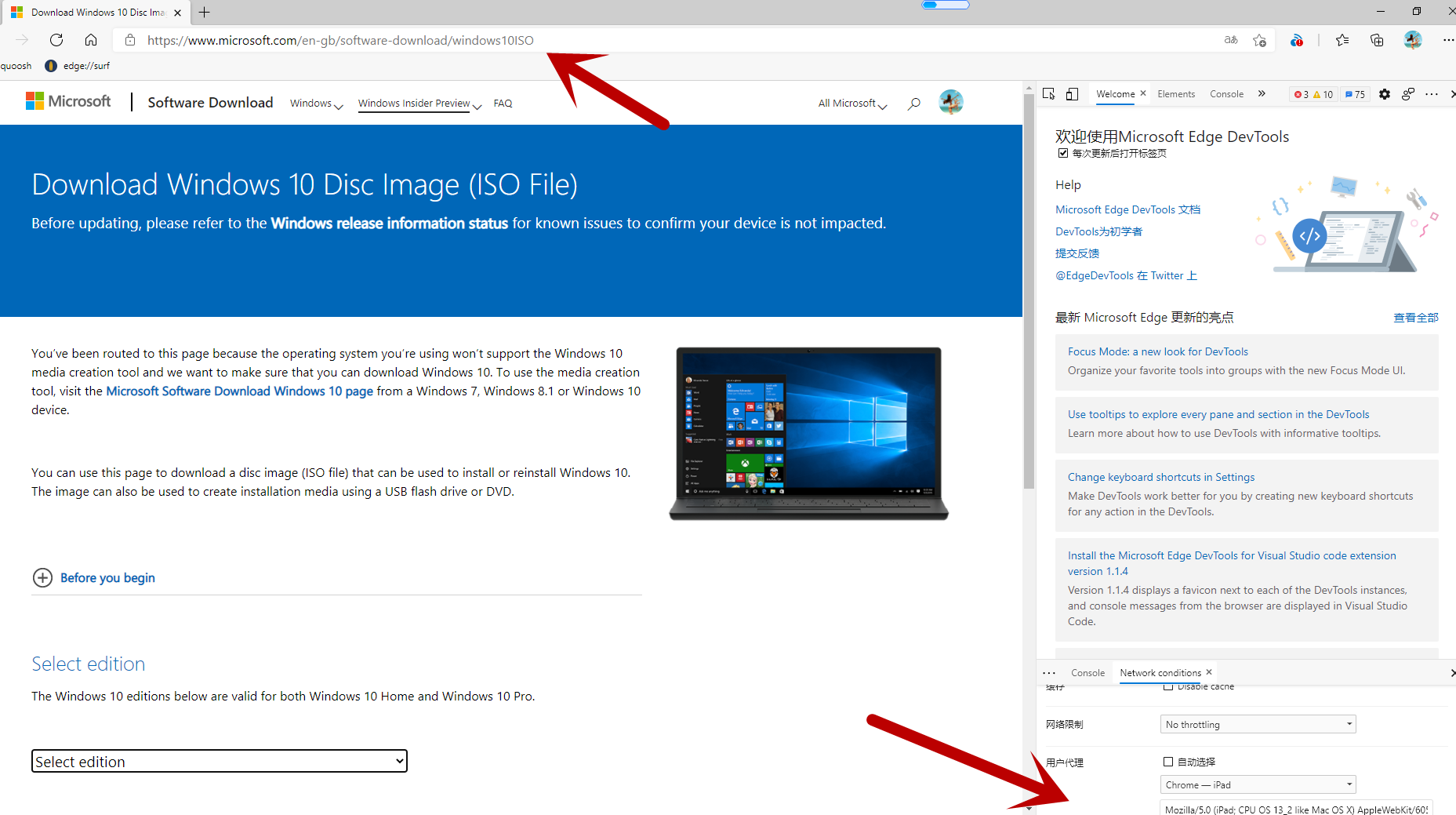Open DevTools为初学者 link

(1098, 231)
